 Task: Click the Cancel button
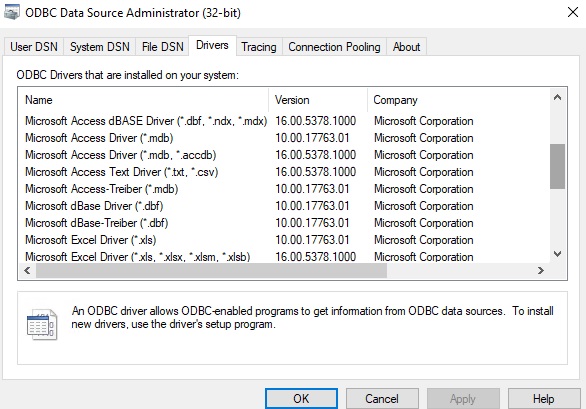(x=382, y=399)
